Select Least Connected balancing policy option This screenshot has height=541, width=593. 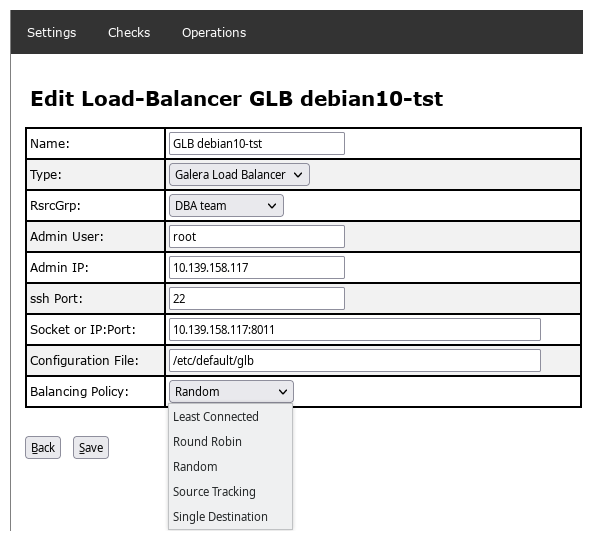[x=230, y=417]
